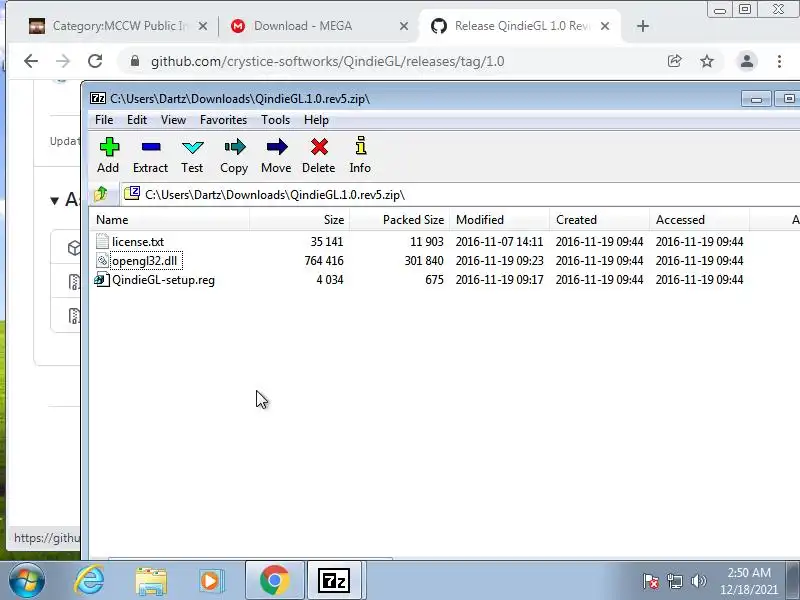
Task: Click the volume speaker tray icon
Action: coord(698,581)
